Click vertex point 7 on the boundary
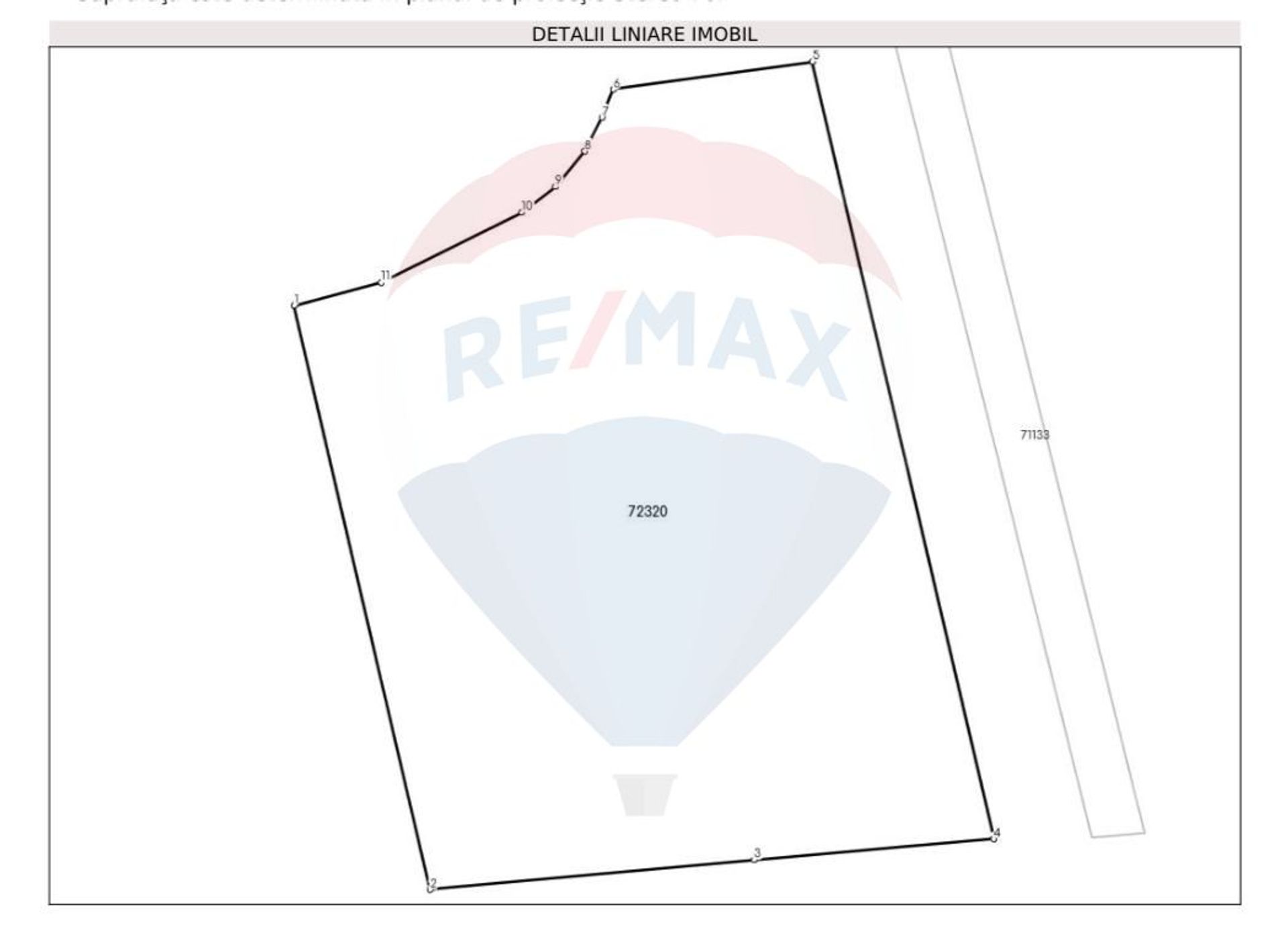The width and height of the screenshot is (1288, 939). 602,117
